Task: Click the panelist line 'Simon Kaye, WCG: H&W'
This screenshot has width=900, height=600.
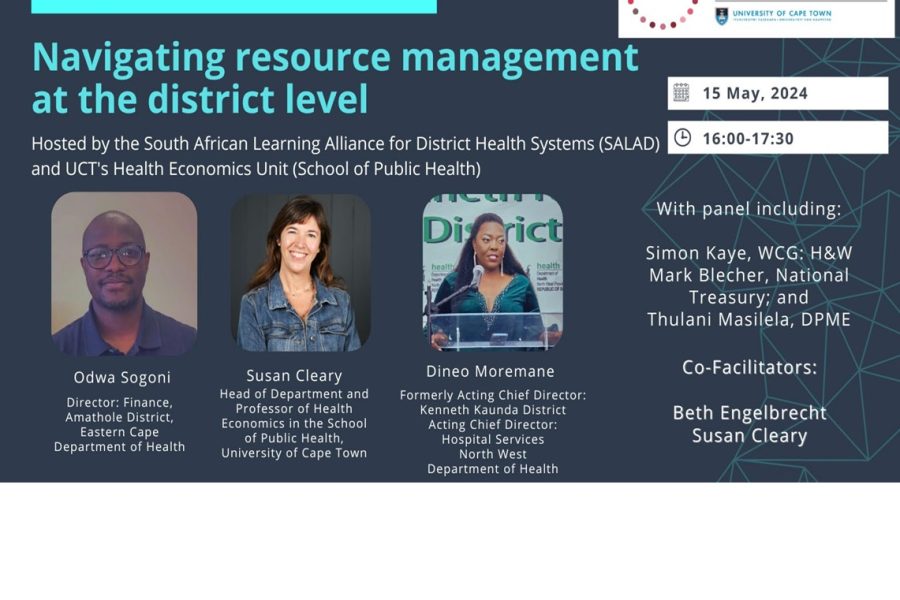Action: [749, 253]
